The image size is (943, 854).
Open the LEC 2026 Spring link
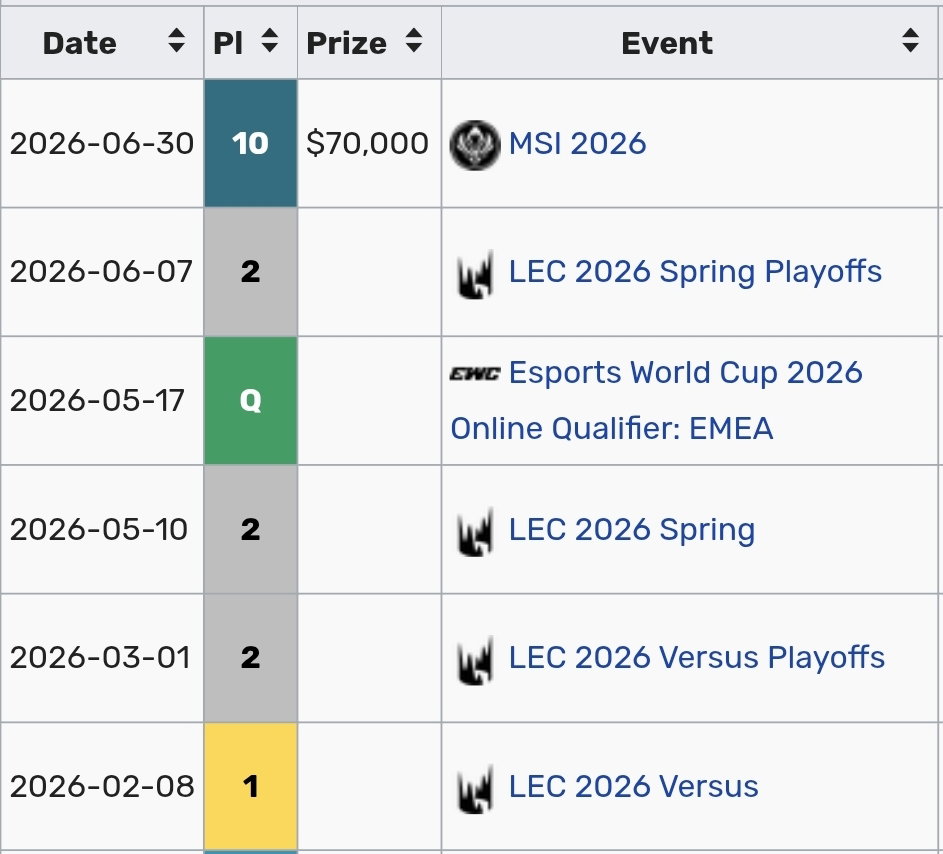[632, 530]
